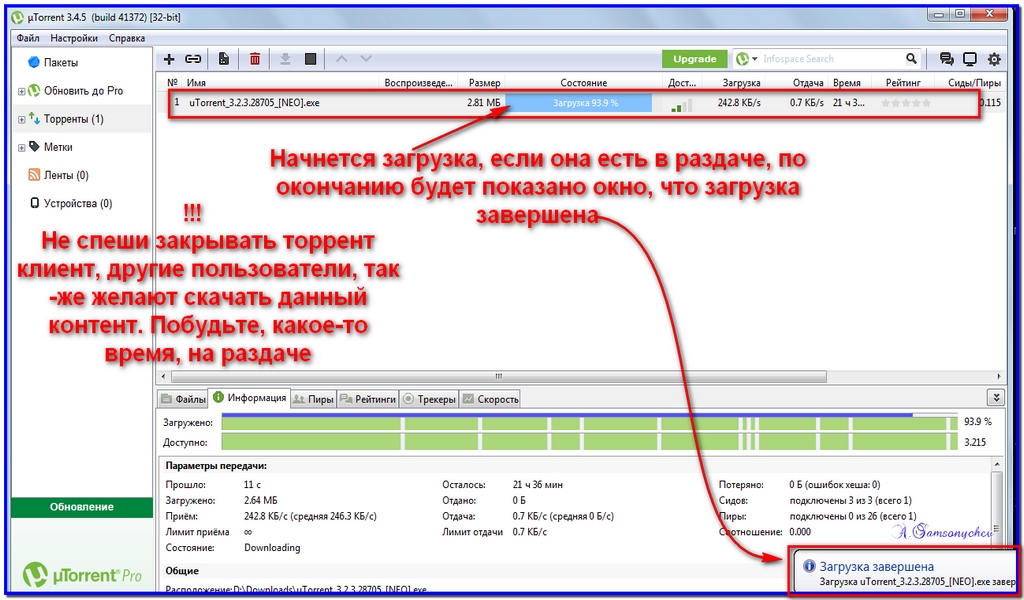Switch to the Файлы tab
Screen dimensions: 1024x600
pyautogui.click(x=183, y=399)
